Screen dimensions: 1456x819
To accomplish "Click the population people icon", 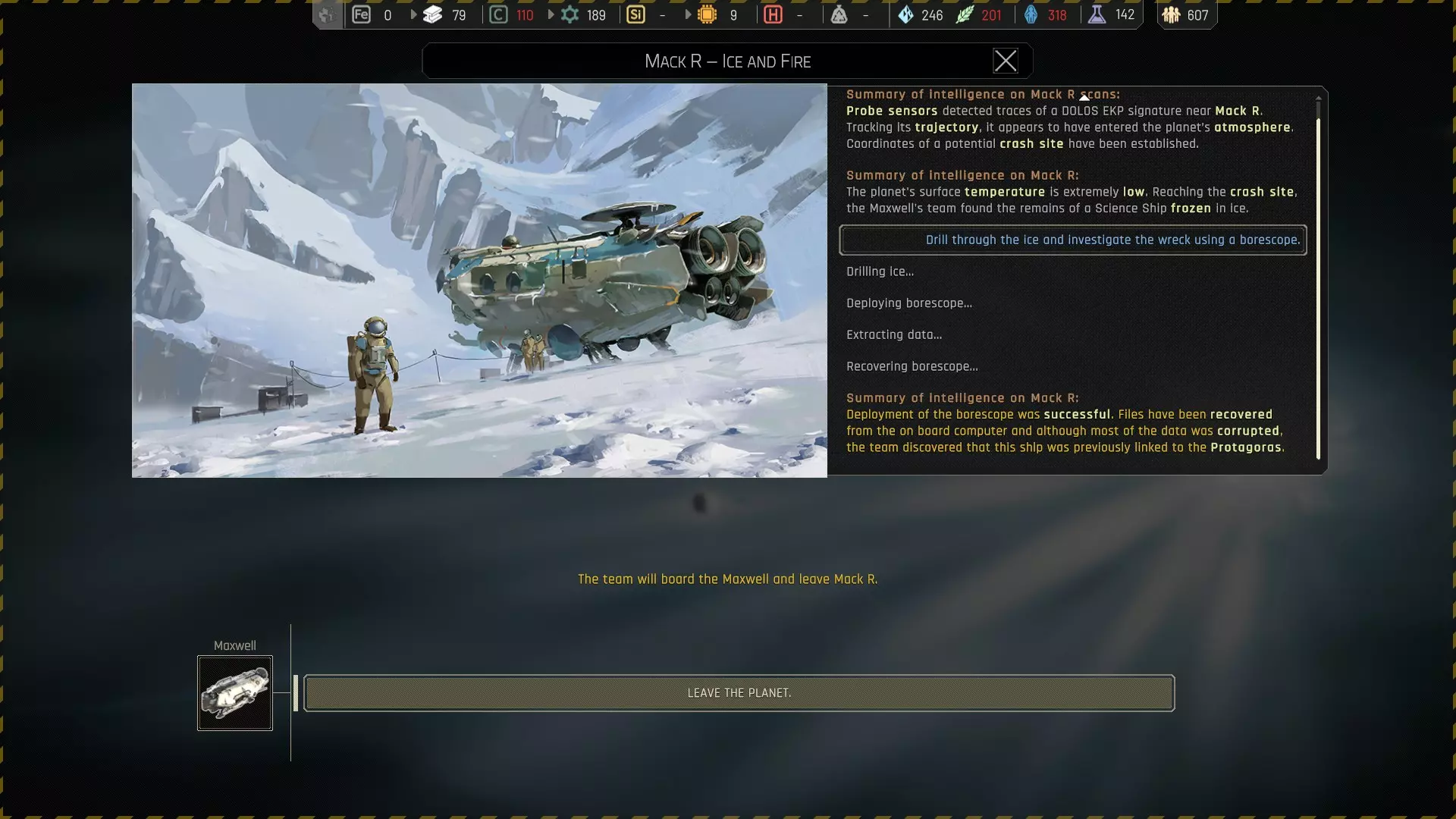I will 1171,14.
